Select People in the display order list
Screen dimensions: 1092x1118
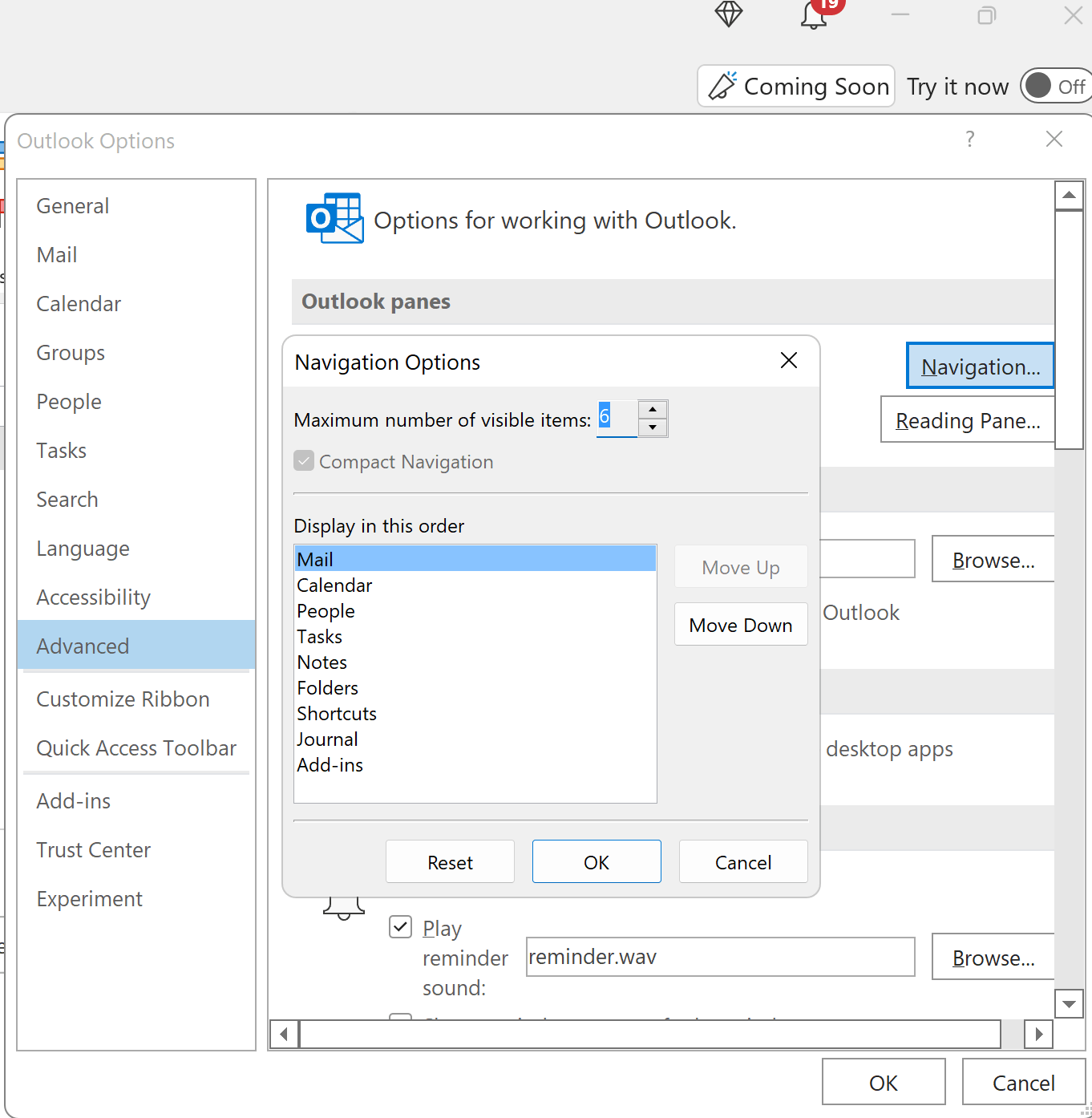click(475, 611)
